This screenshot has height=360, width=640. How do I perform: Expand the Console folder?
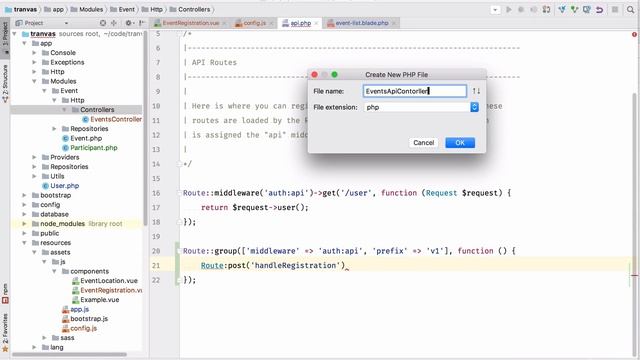tap(34, 53)
